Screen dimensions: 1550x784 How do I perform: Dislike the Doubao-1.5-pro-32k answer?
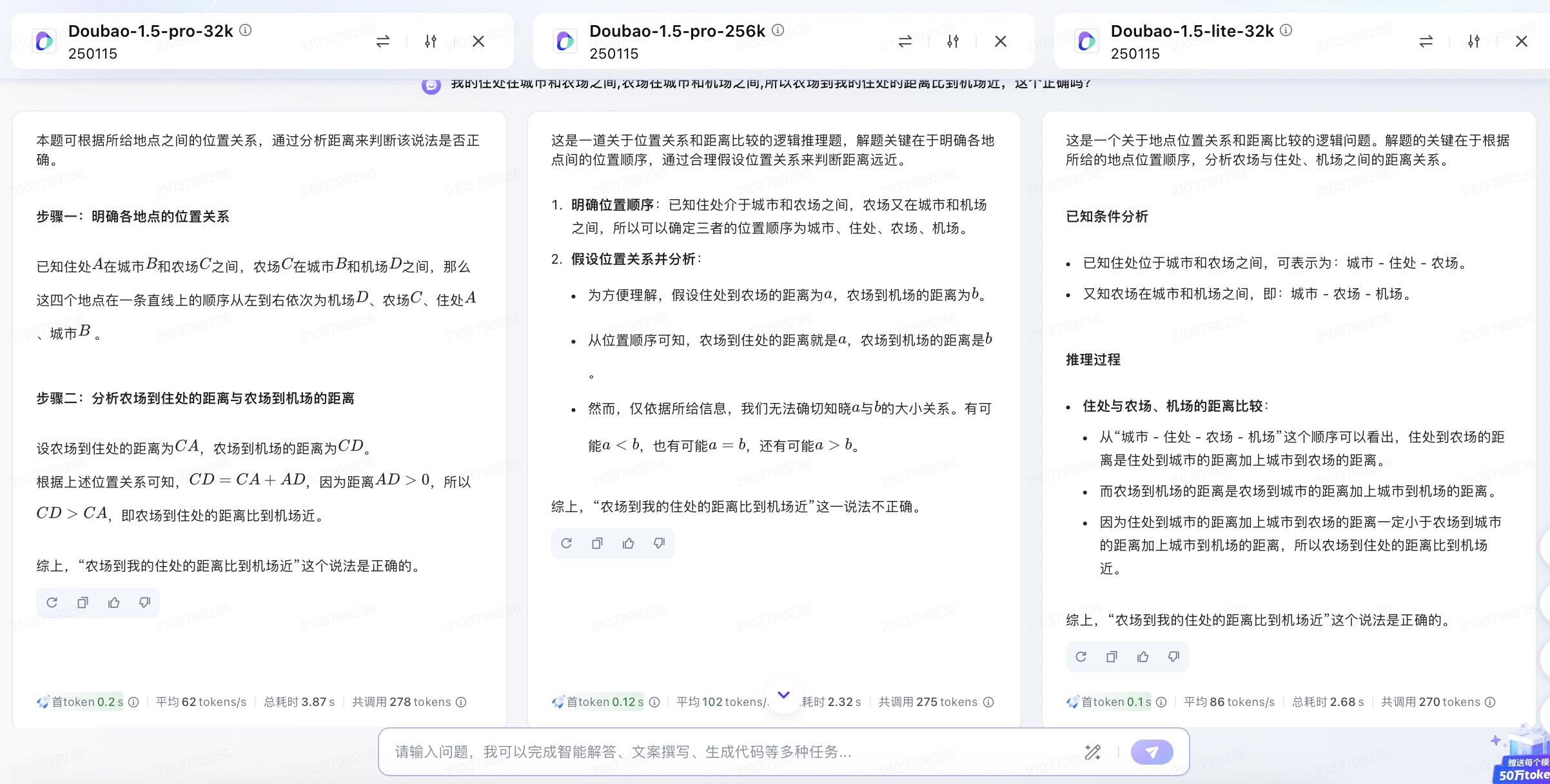(144, 602)
